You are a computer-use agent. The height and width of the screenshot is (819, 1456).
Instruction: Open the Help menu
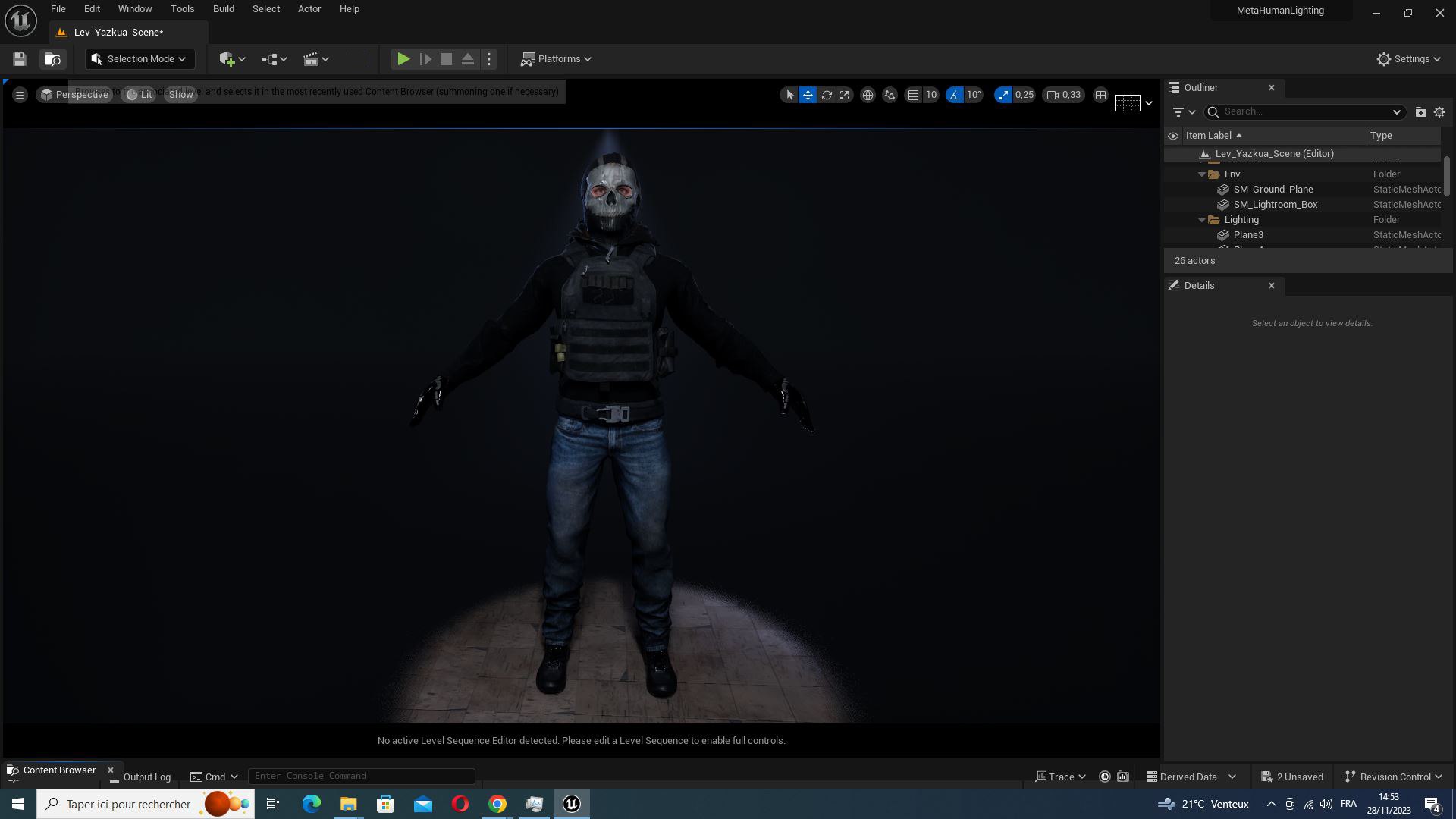350,9
